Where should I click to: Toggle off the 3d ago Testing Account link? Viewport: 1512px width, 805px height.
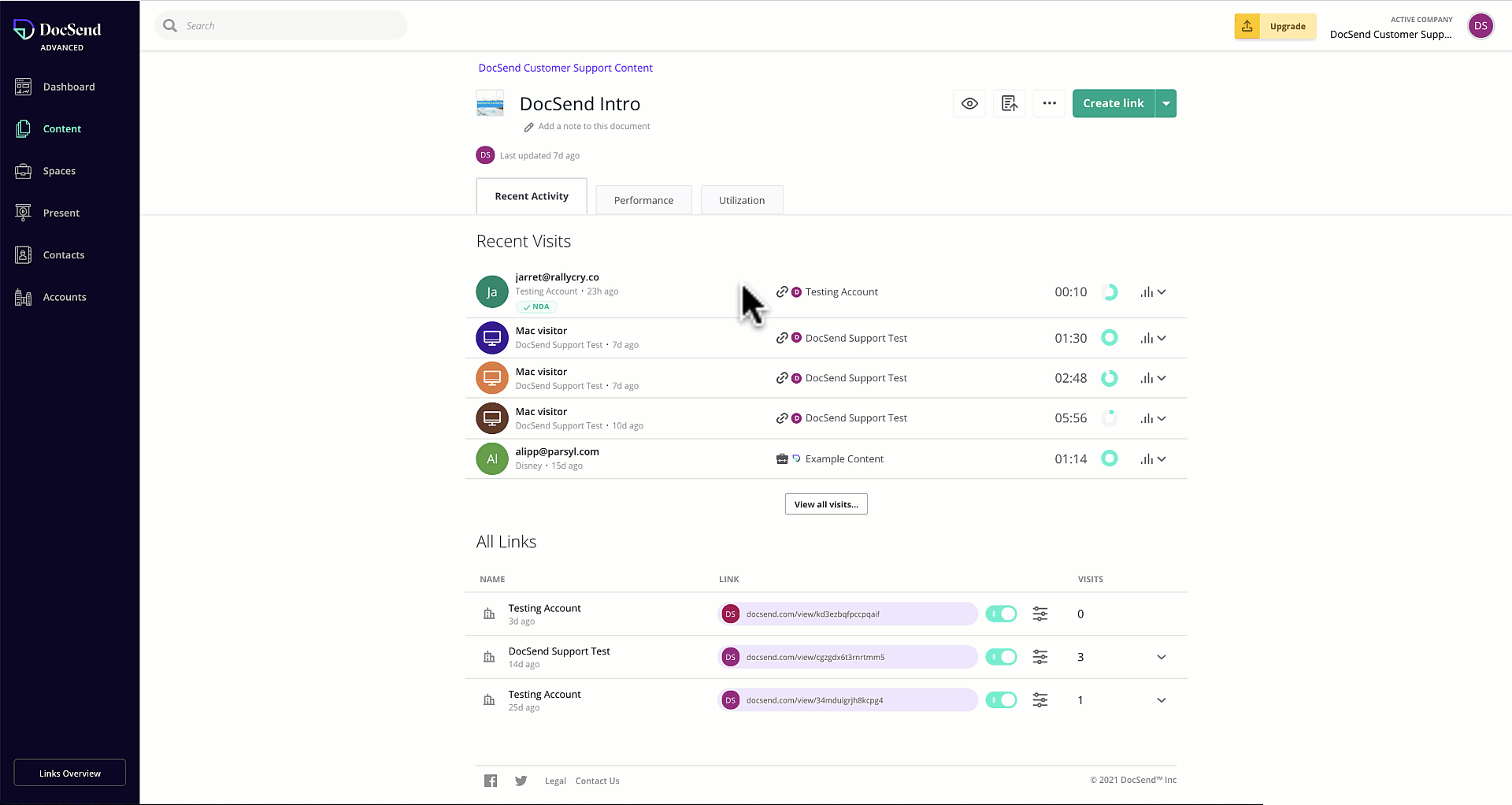pos(1002,614)
